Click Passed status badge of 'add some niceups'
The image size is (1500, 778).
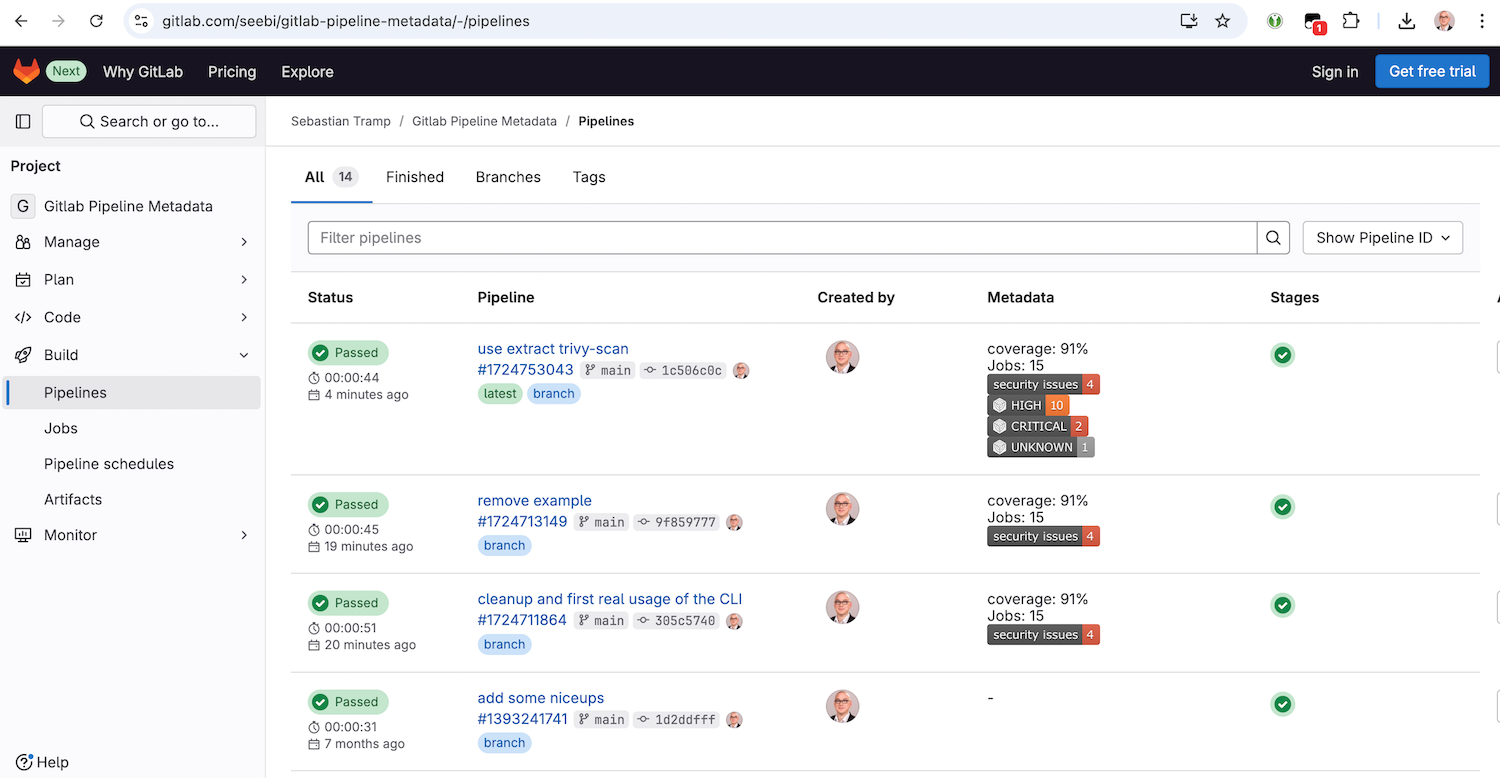pos(348,702)
